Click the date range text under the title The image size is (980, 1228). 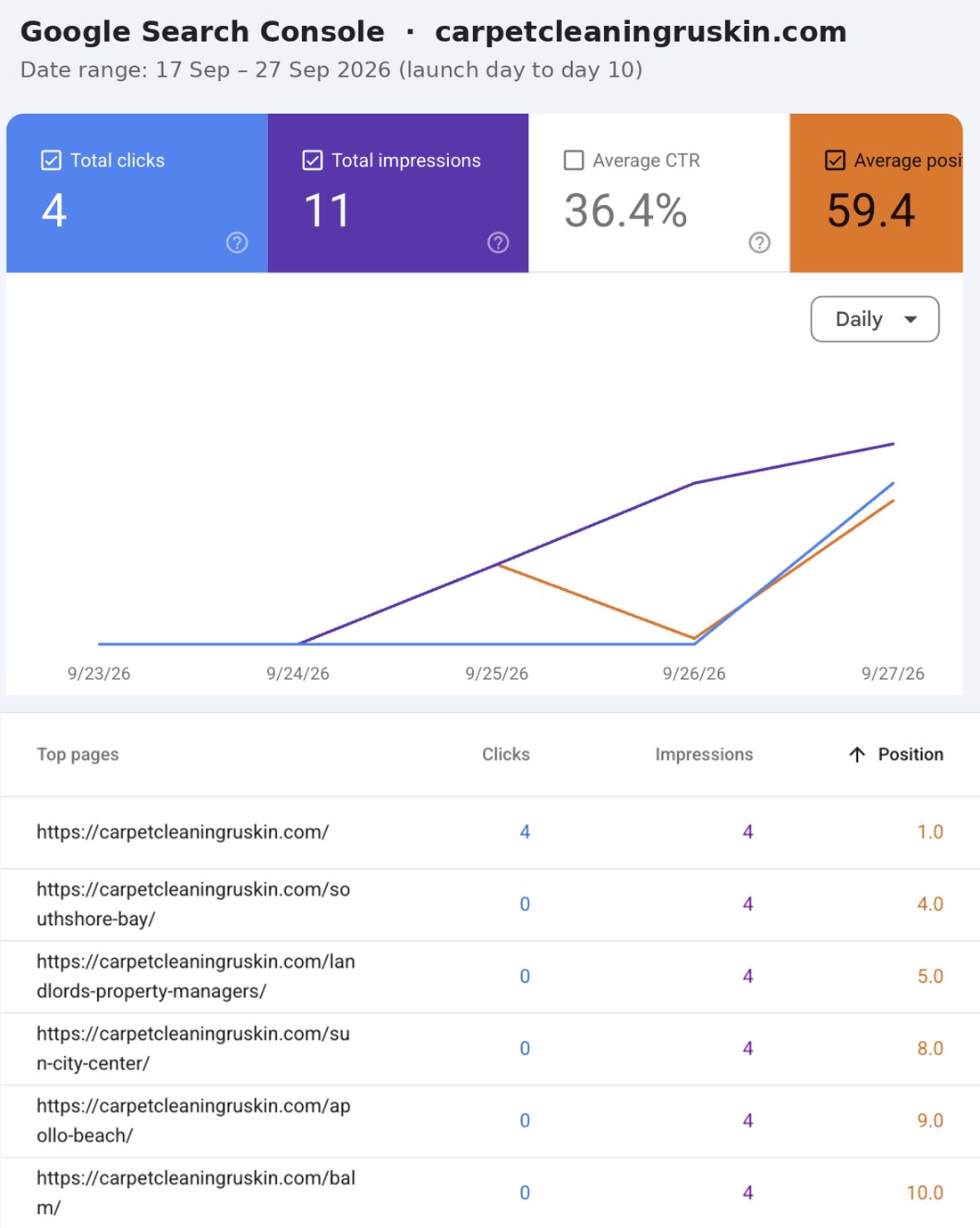click(x=331, y=70)
